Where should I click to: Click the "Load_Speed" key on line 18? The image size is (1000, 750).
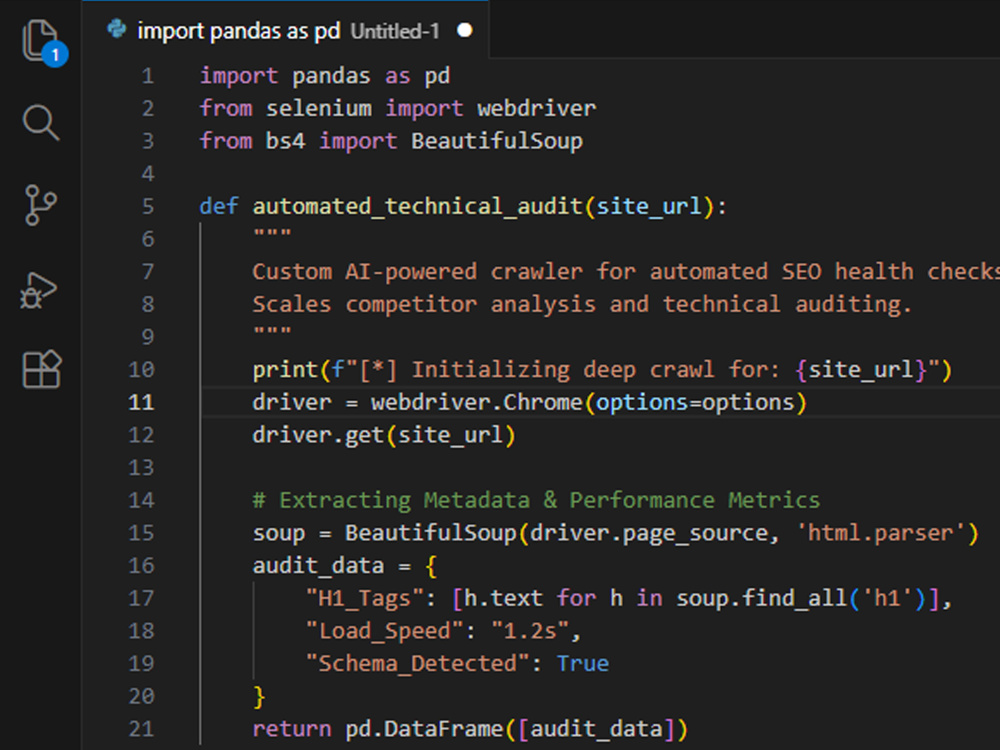coord(385,631)
